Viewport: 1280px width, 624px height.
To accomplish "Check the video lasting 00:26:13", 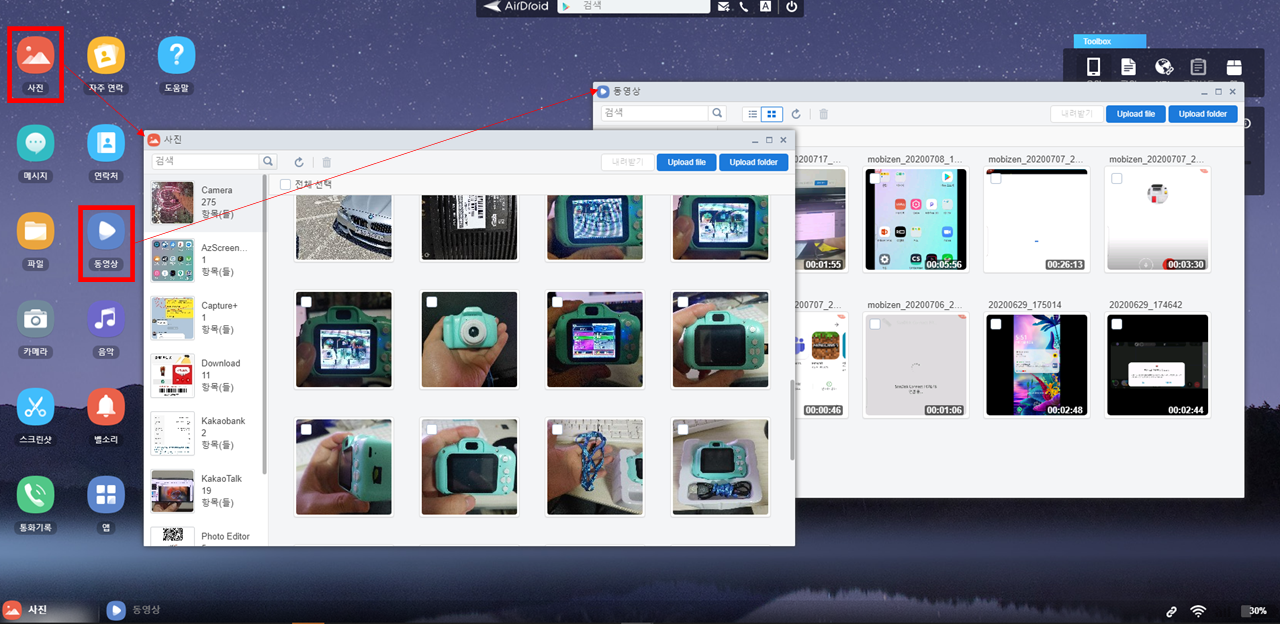I will pos(996,178).
